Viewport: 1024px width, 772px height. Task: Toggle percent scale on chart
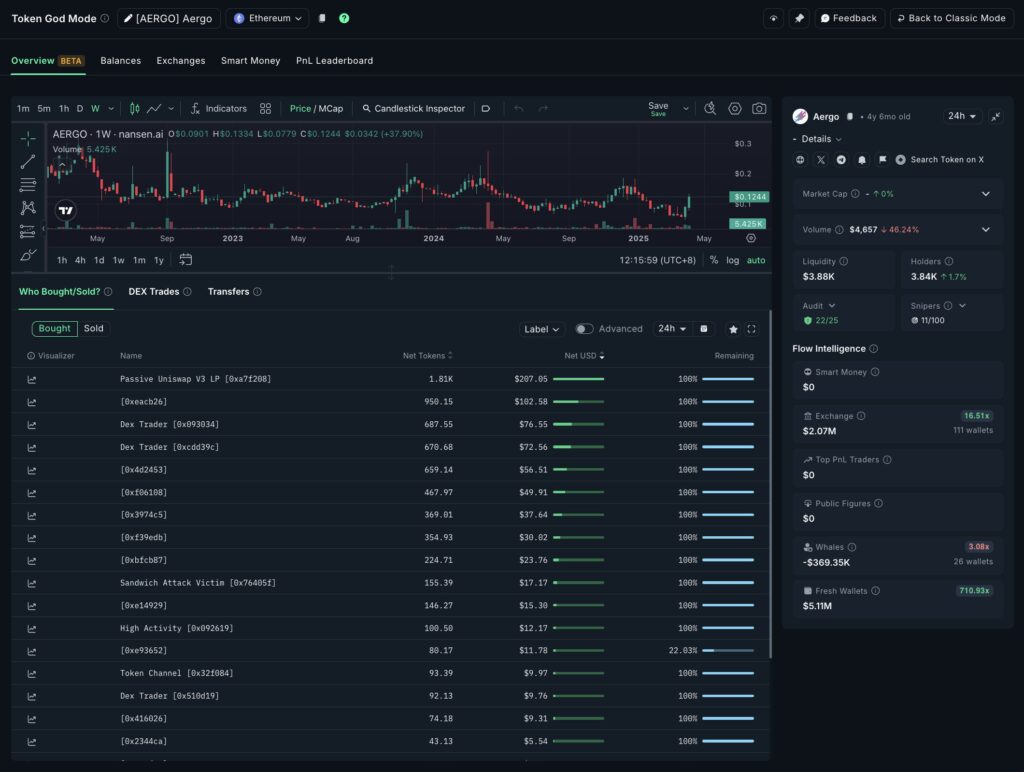(714, 260)
